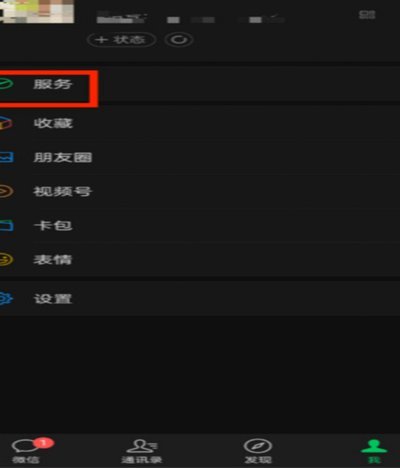
Task: Open the 视频号 menu entry
Action: pos(200,191)
